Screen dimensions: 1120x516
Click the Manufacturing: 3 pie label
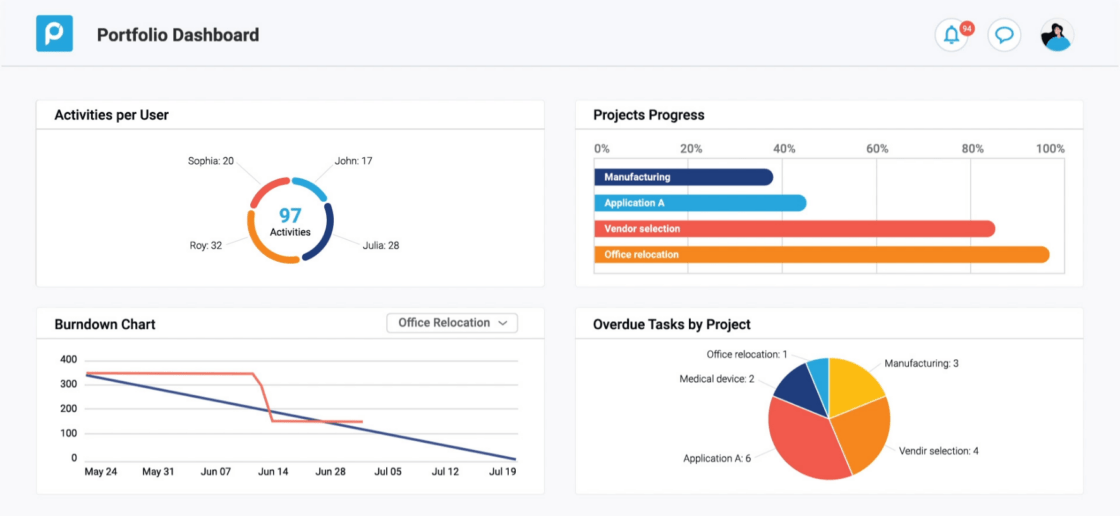(x=921, y=364)
